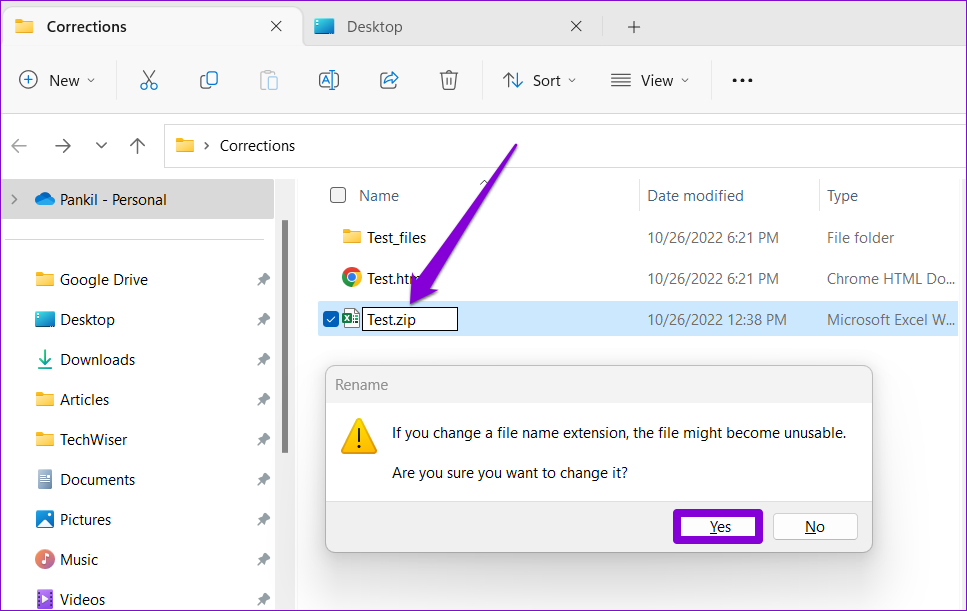Click breadcrumb chevron before Corrections
The image size is (967, 611).
(207, 146)
